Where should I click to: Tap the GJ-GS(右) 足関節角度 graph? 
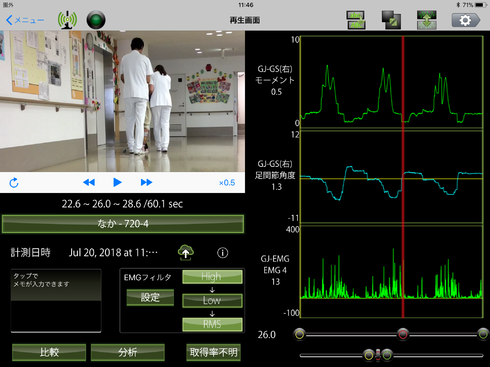392,177
